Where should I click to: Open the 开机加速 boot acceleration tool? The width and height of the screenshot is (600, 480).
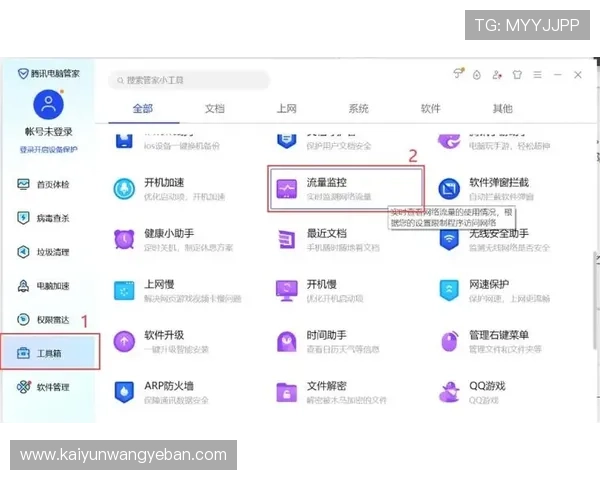pyautogui.click(x=169, y=189)
